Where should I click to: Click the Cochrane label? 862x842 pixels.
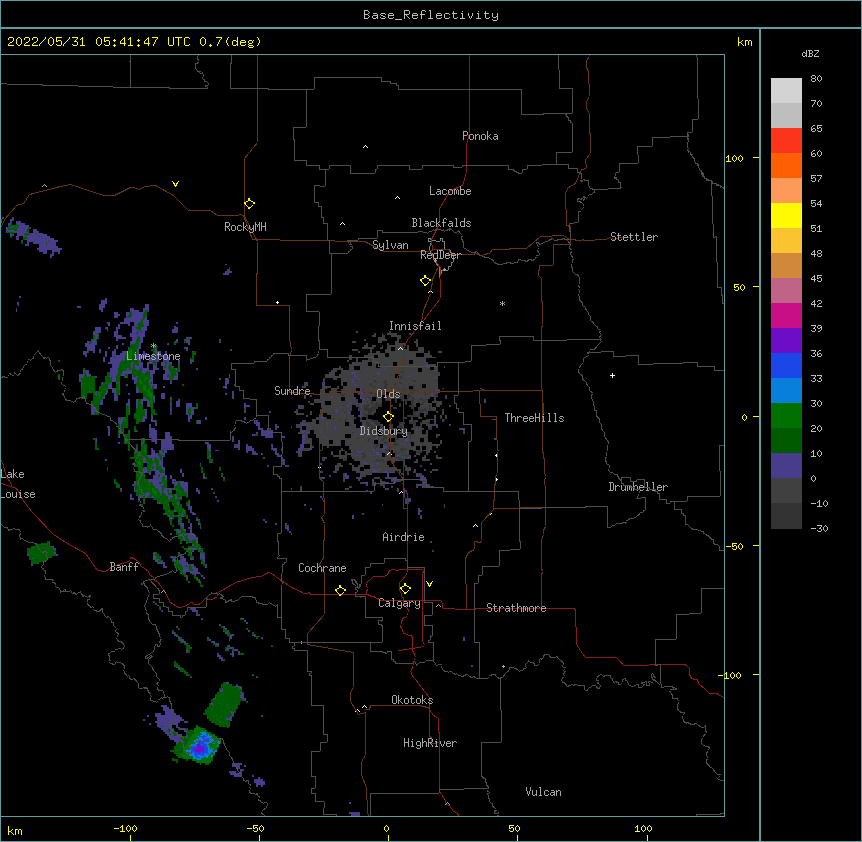pos(322,568)
